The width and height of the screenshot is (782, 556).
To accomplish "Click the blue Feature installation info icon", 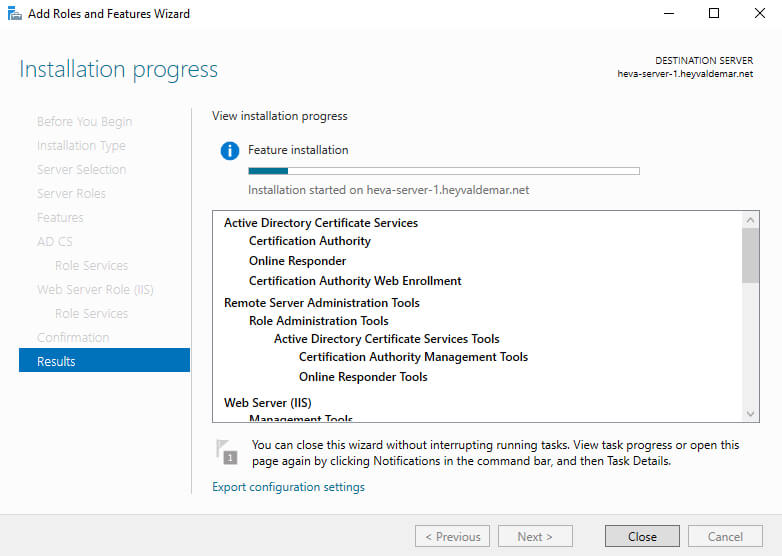I will 230,151.
